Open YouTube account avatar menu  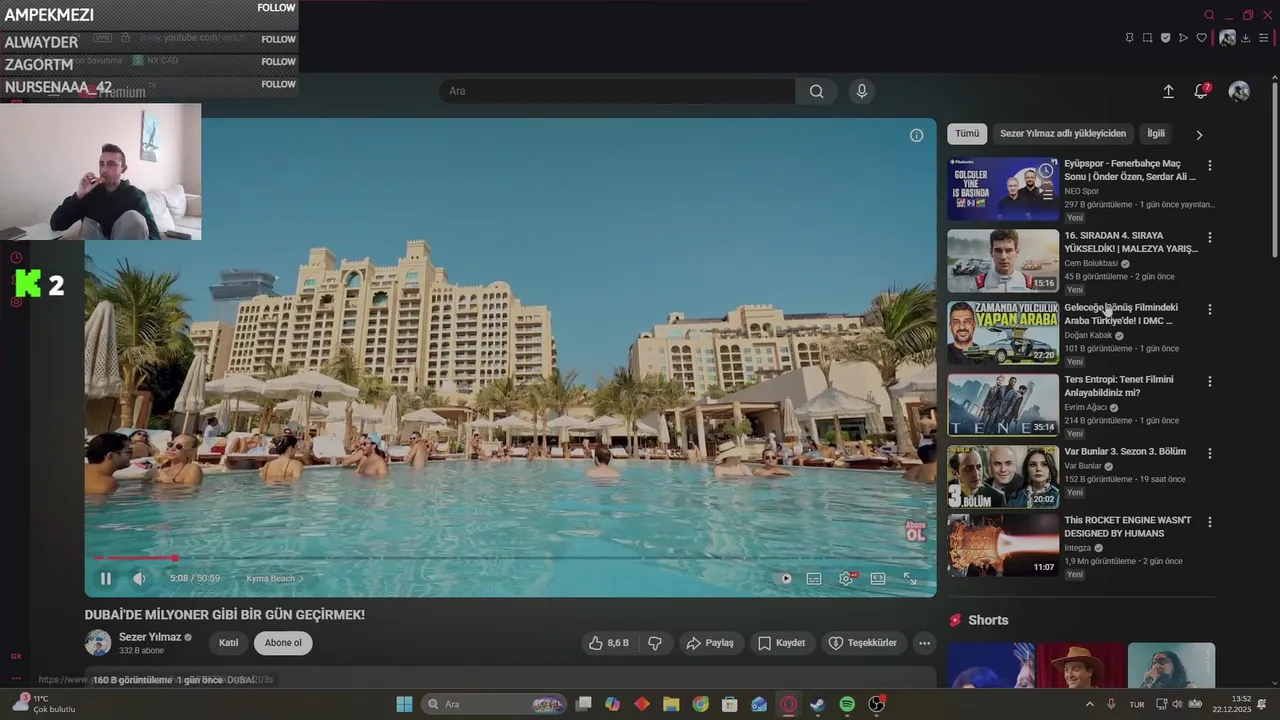tap(1239, 91)
